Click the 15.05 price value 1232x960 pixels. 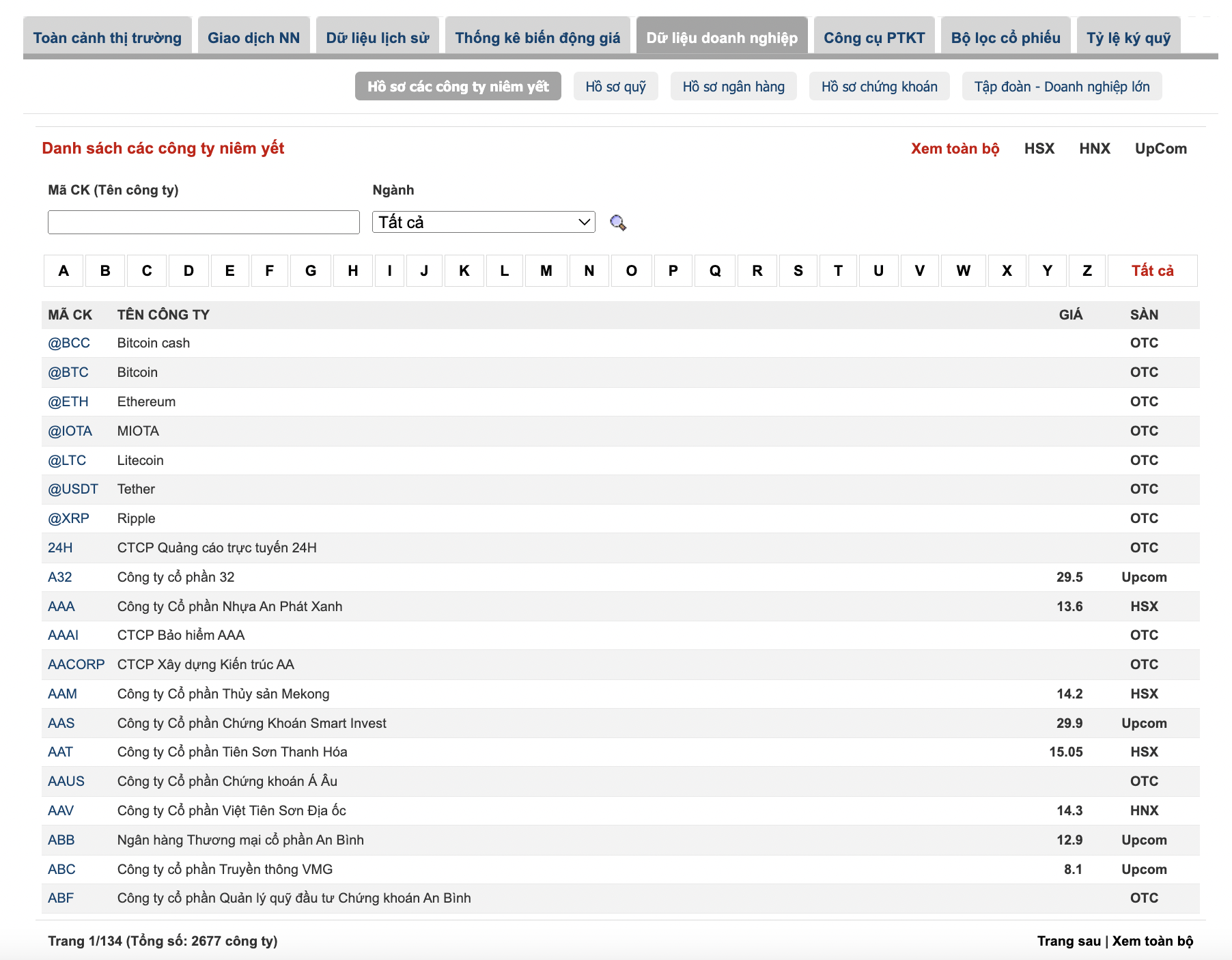1066,752
